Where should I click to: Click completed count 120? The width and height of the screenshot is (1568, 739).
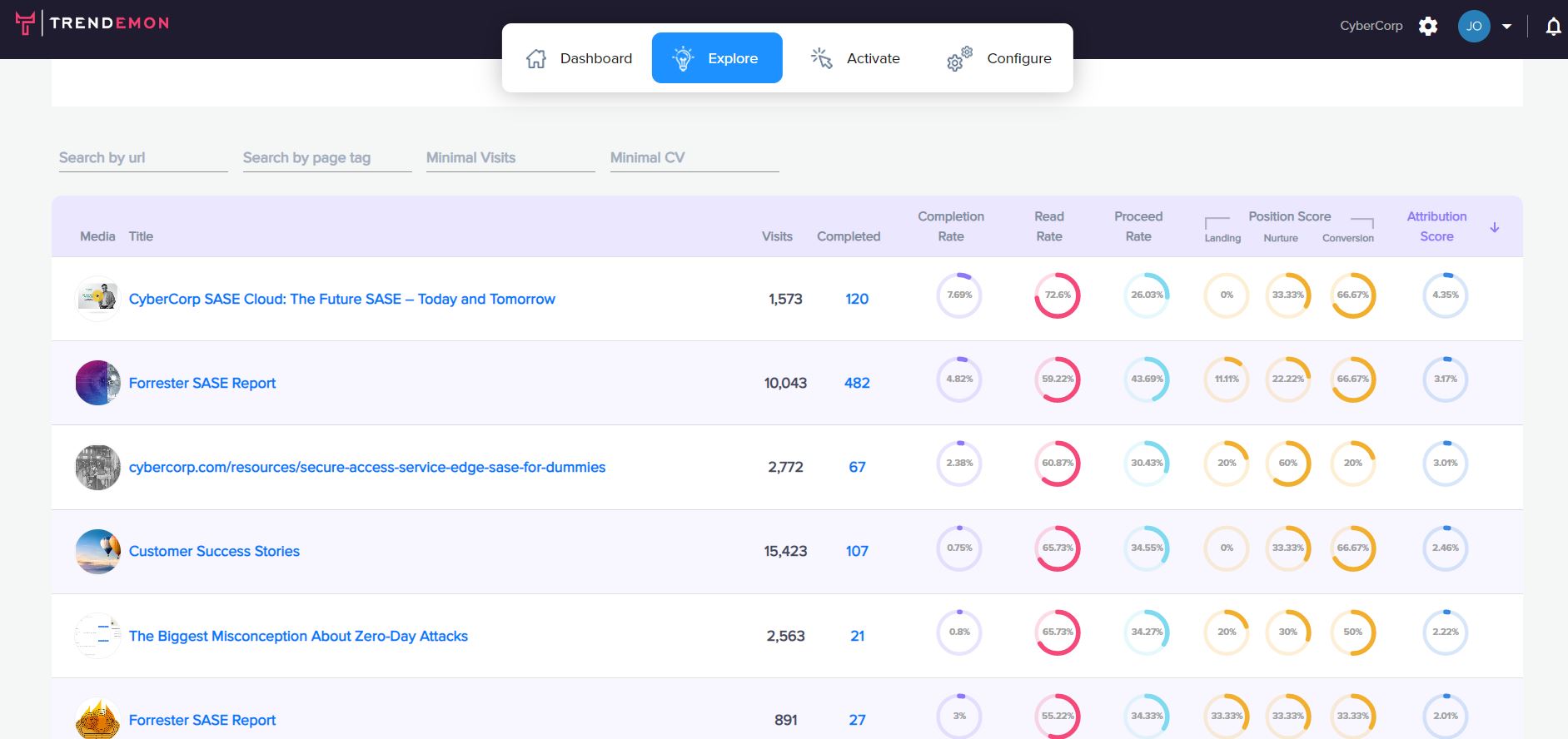[857, 299]
